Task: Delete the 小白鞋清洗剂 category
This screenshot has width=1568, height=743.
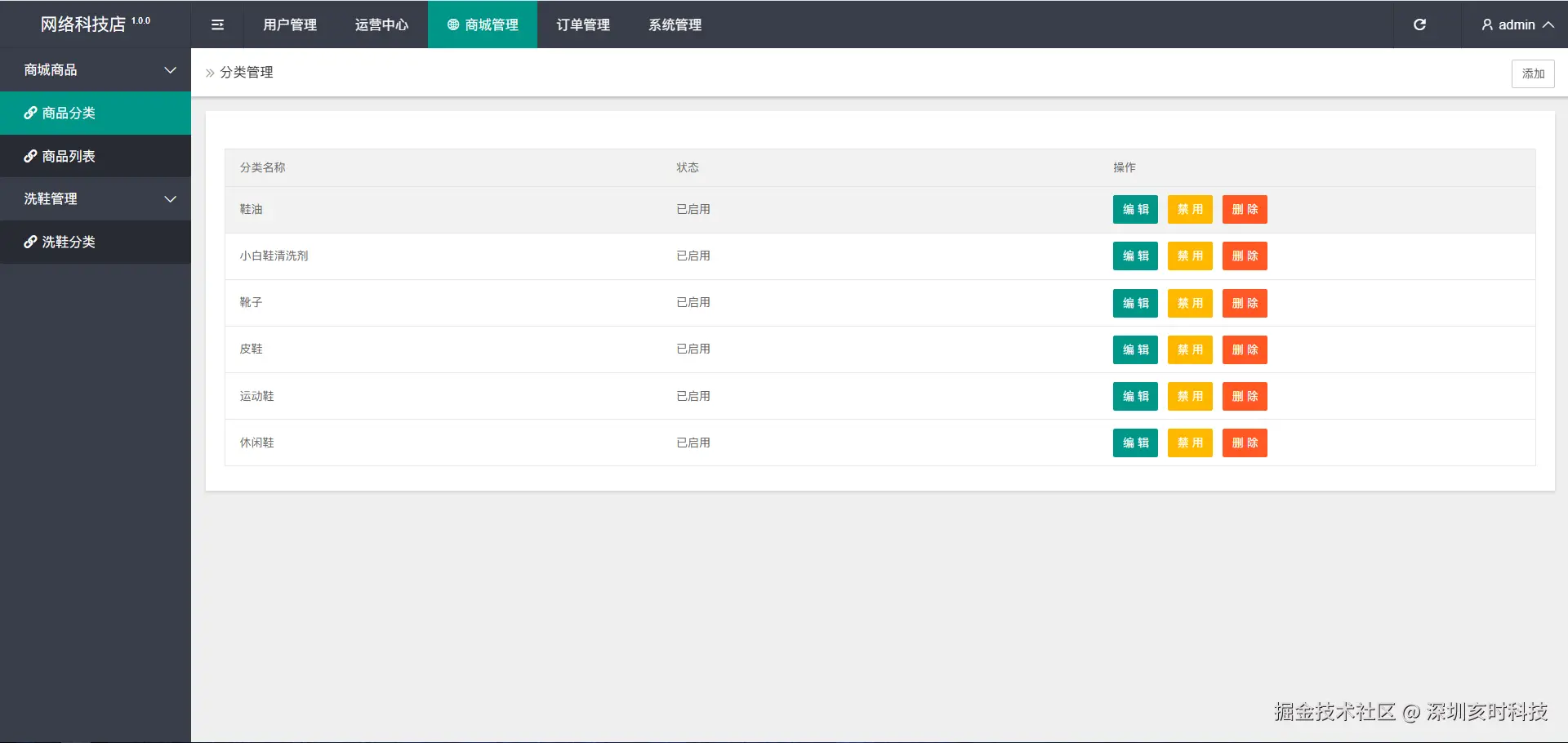Action: (x=1245, y=256)
